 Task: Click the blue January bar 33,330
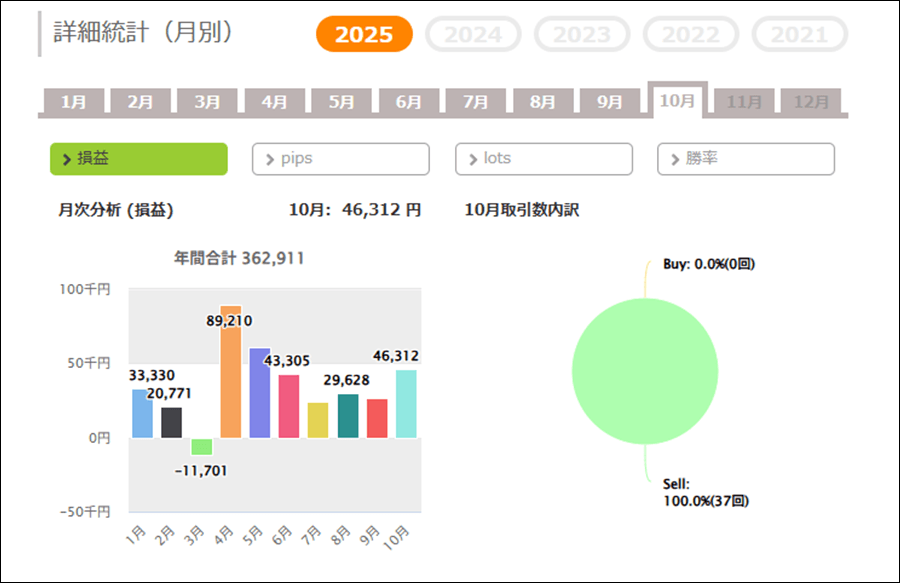click(x=143, y=413)
